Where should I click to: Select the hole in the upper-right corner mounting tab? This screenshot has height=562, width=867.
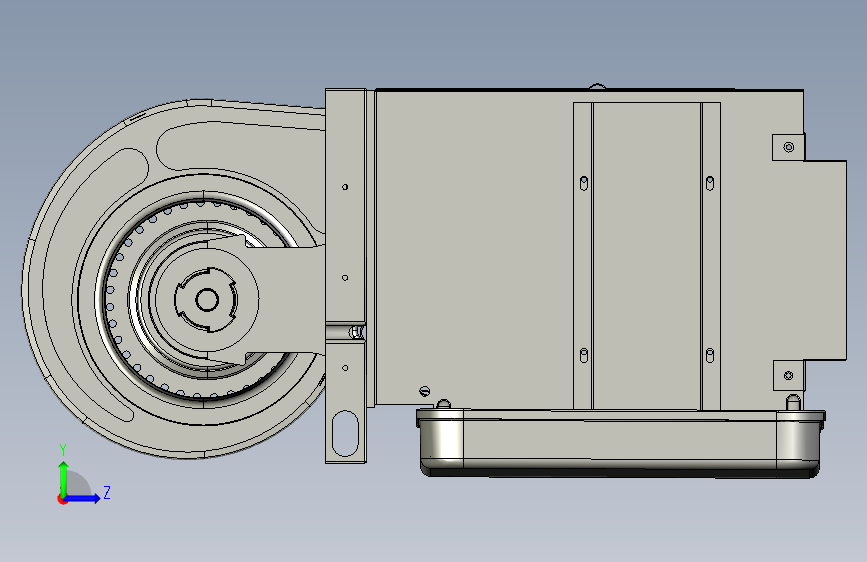coord(789,147)
